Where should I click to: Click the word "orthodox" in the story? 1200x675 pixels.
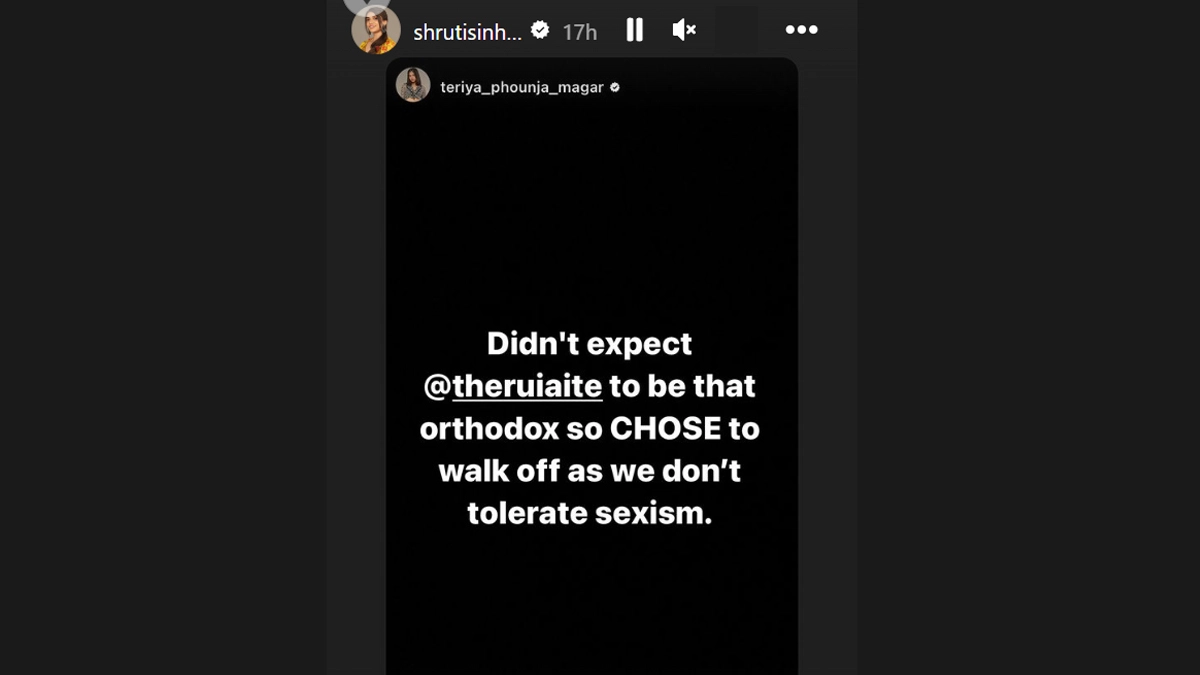pos(472,428)
